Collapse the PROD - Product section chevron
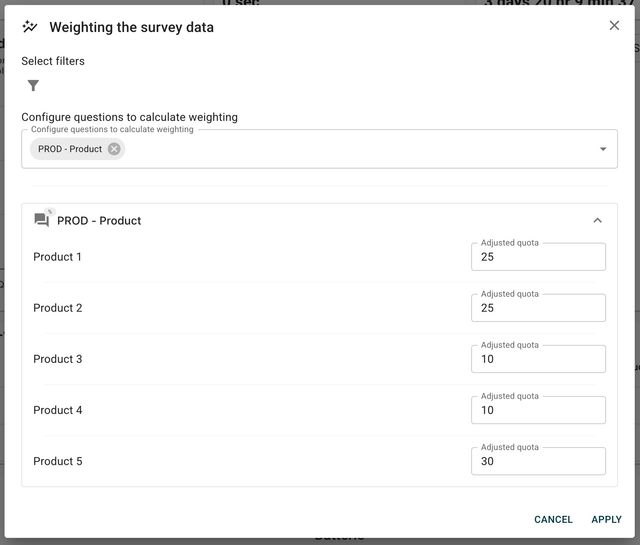Image resolution: width=640 pixels, height=545 pixels. pyautogui.click(x=597, y=220)
